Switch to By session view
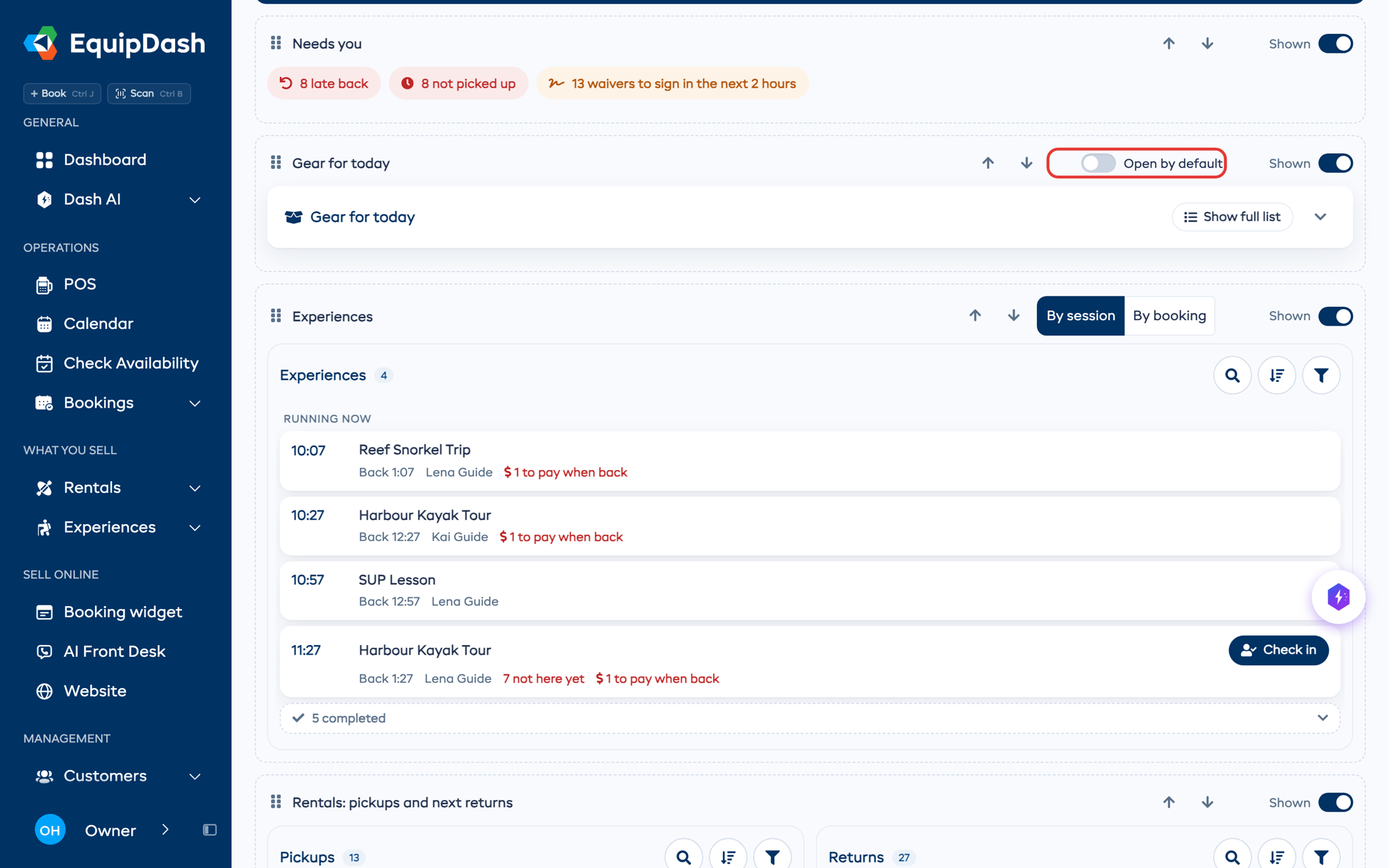The height and width of the screenshot is (868, 1389). [x=1081, y=316]
